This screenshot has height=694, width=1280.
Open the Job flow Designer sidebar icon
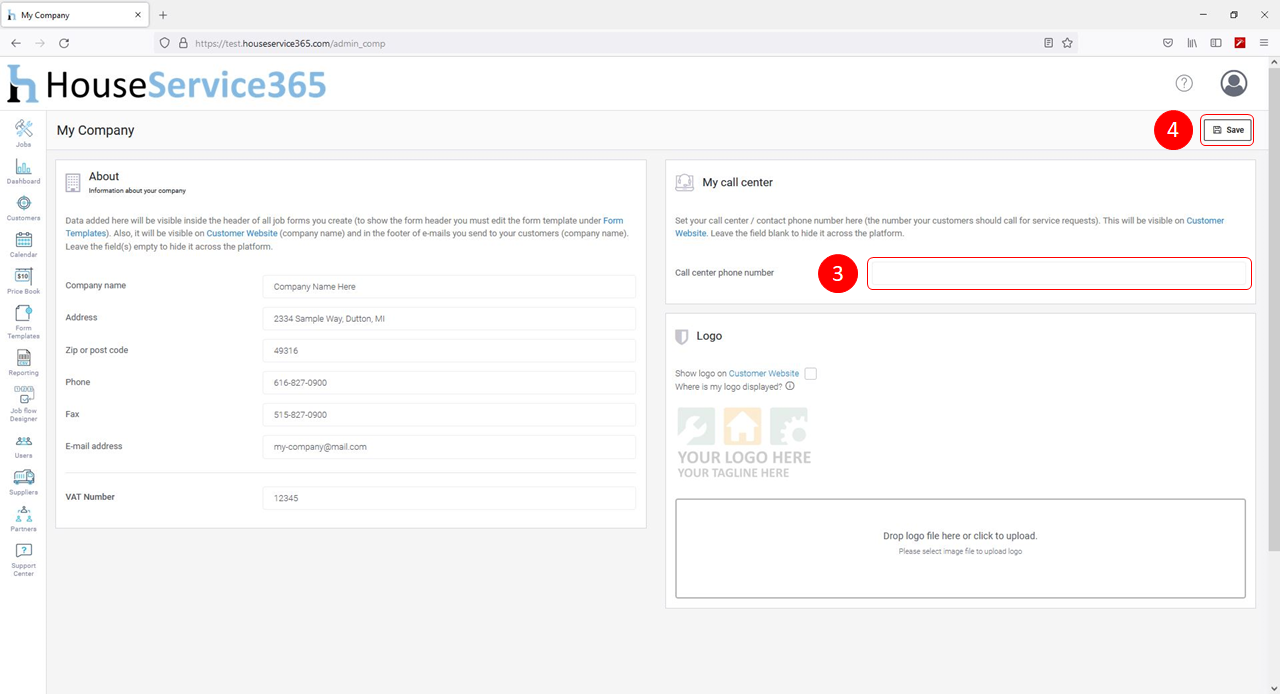pos(23,403)
